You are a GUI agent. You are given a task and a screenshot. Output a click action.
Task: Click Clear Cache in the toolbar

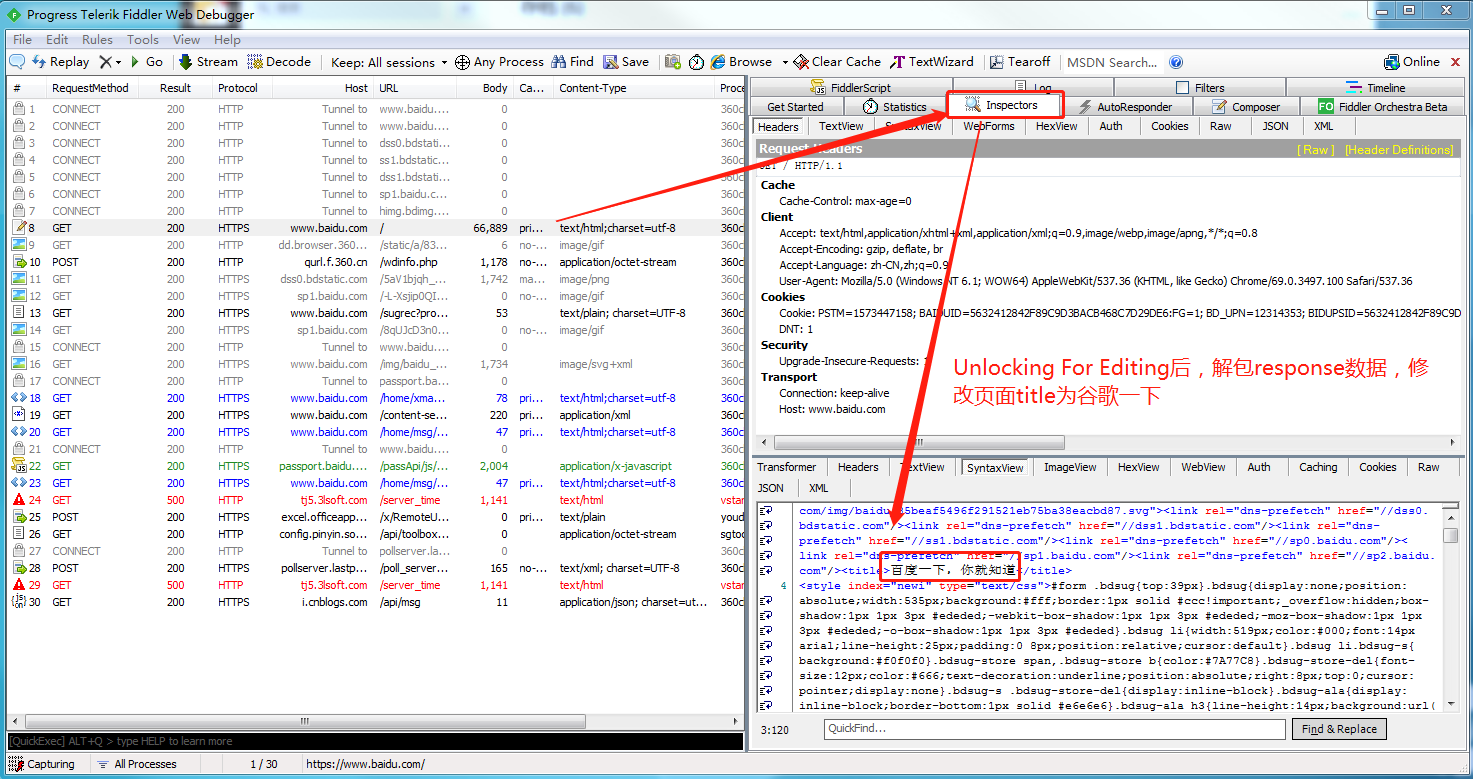(837, 62)
